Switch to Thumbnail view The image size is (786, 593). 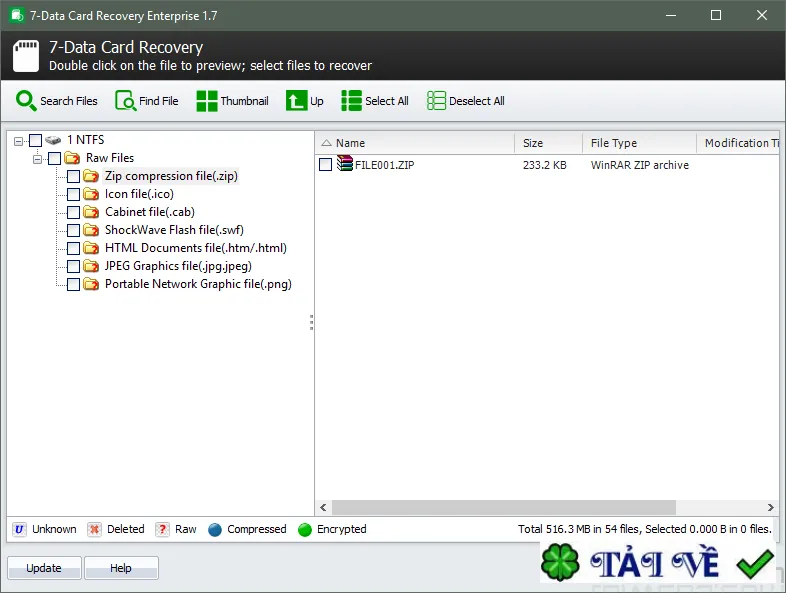(207, 101)
